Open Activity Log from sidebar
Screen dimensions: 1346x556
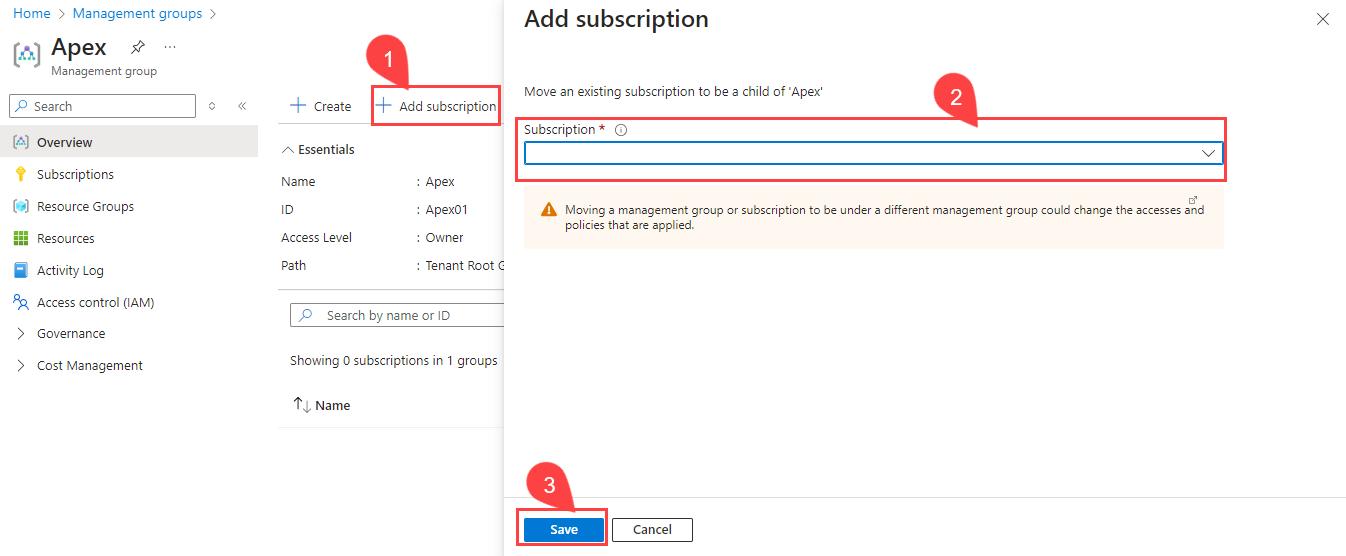(x=70, y=270)
